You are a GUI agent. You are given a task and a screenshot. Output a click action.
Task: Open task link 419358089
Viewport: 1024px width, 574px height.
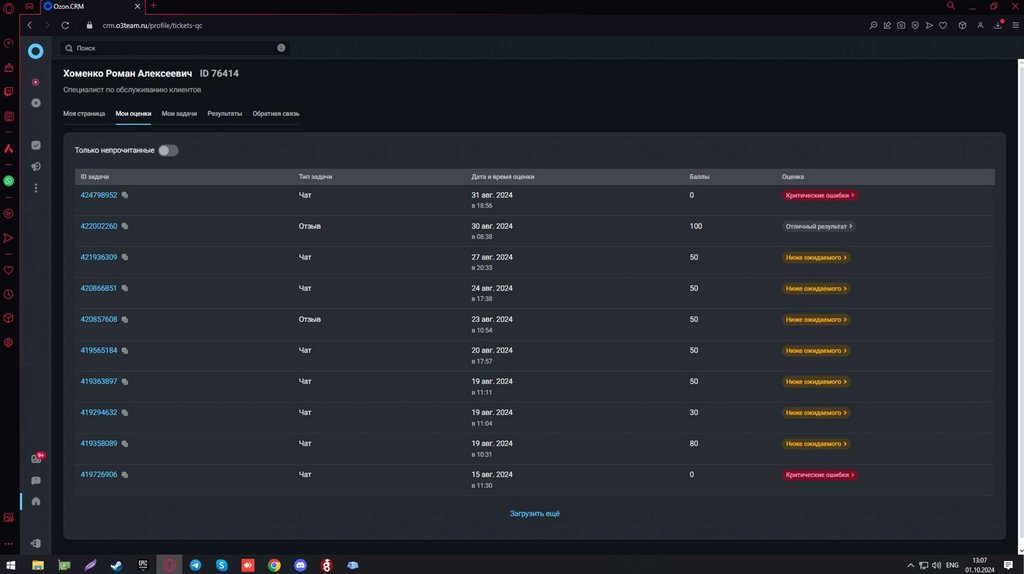tap(99, 443)
